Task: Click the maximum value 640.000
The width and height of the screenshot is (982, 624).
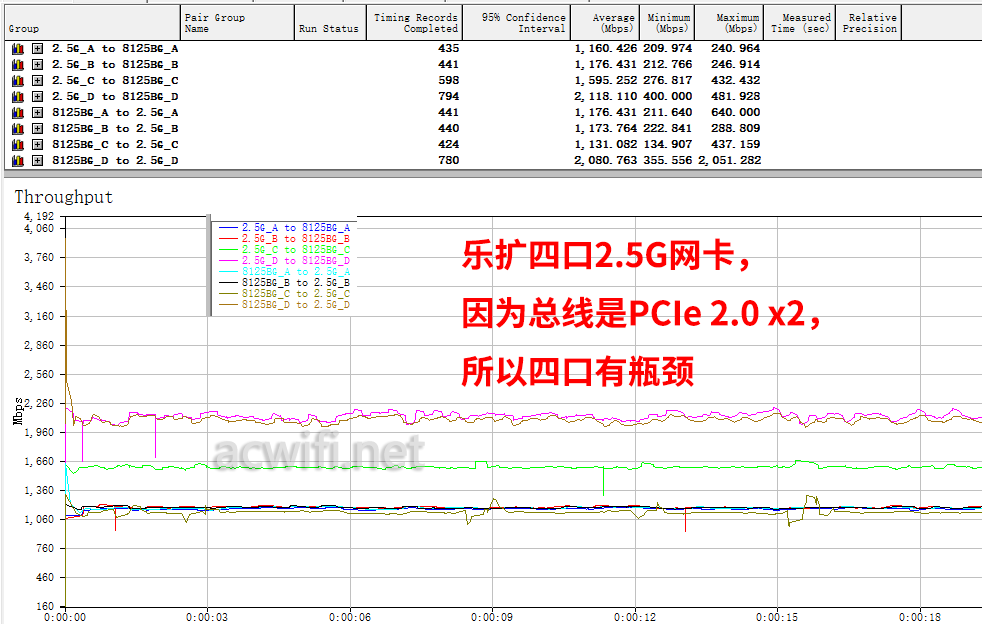Action: point(736,113)
